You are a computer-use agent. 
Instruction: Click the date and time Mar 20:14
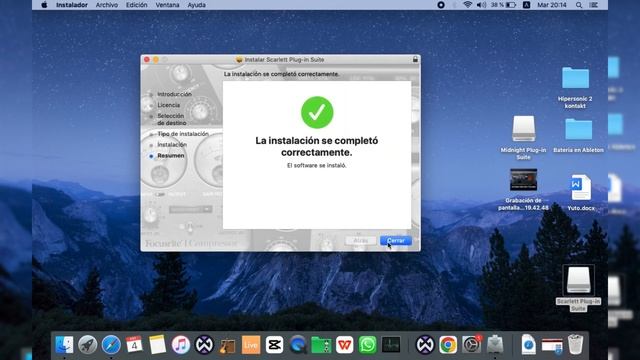[552, 5]
